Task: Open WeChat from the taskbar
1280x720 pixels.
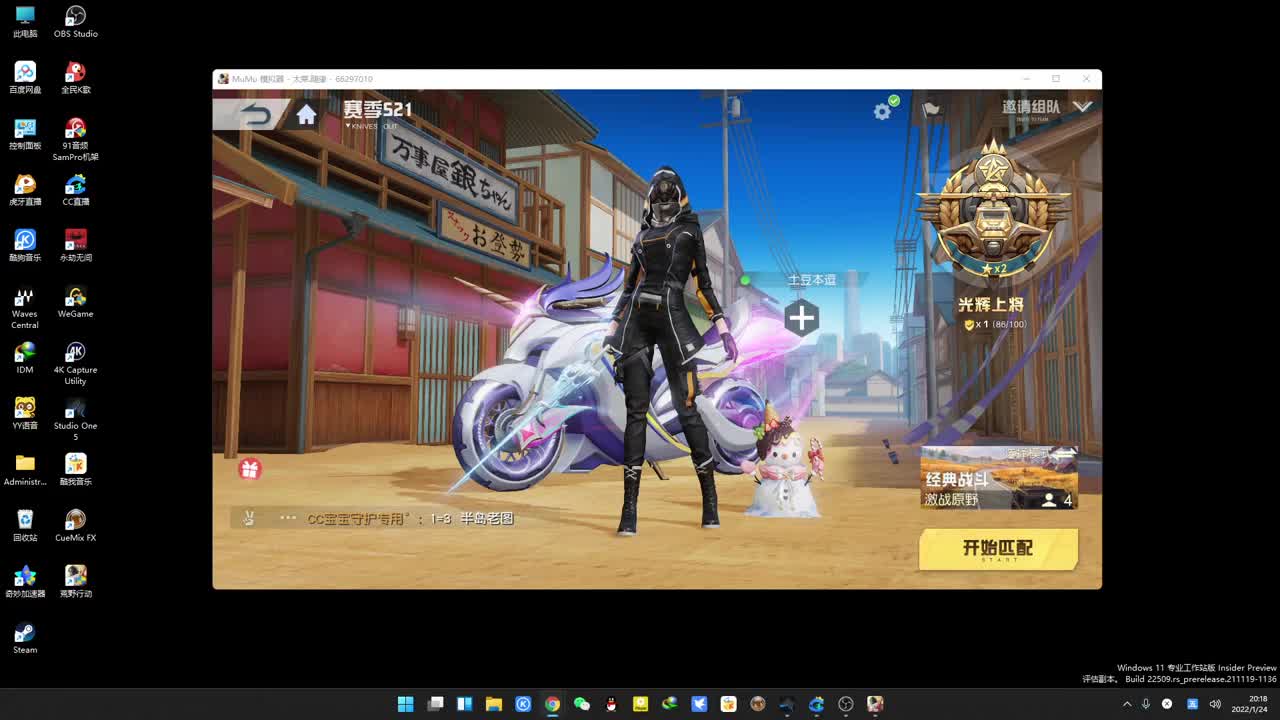Action: pos(581,704)
